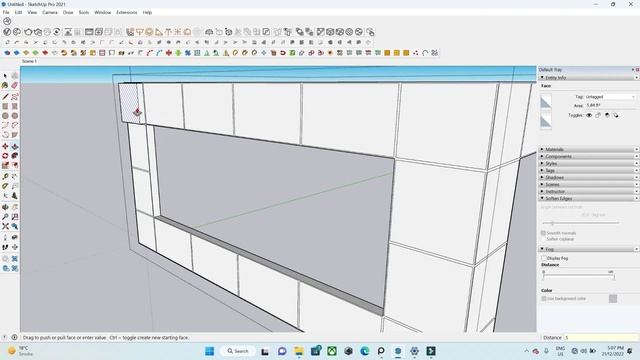This screenshot has height=360, width=640.
Task: Choose the Follow Me tool
Action: click(x=15, y=156)
